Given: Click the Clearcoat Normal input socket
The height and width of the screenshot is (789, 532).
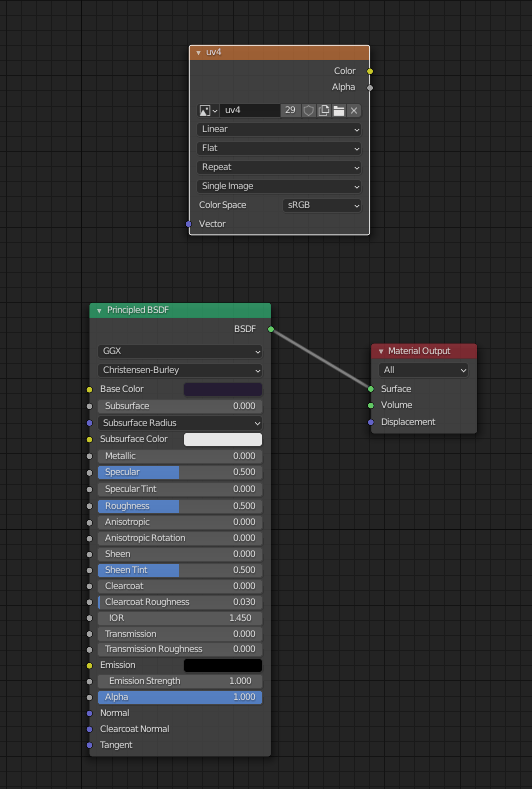Looking at the screenshot, I should point(90,729).
